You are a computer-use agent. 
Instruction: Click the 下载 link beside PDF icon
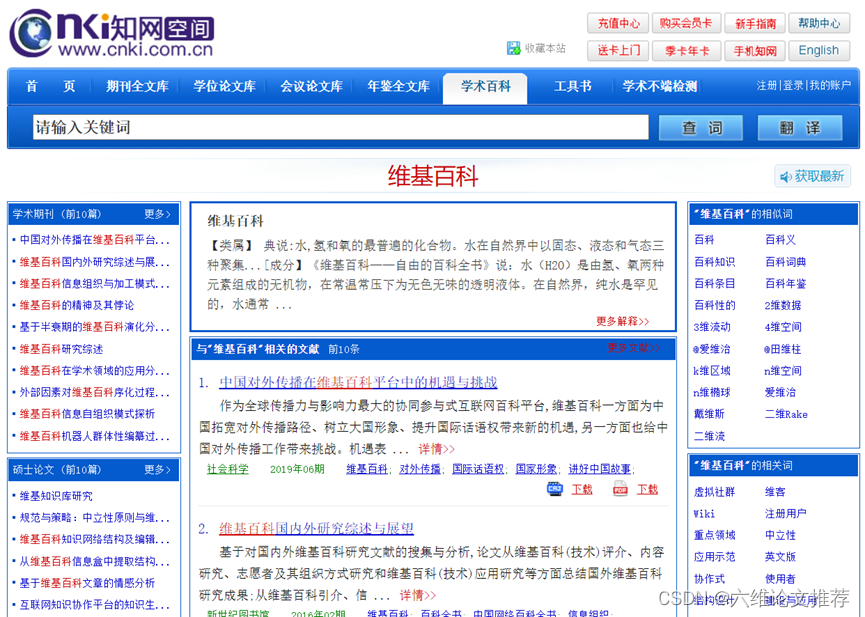click(x=647, y=490)
